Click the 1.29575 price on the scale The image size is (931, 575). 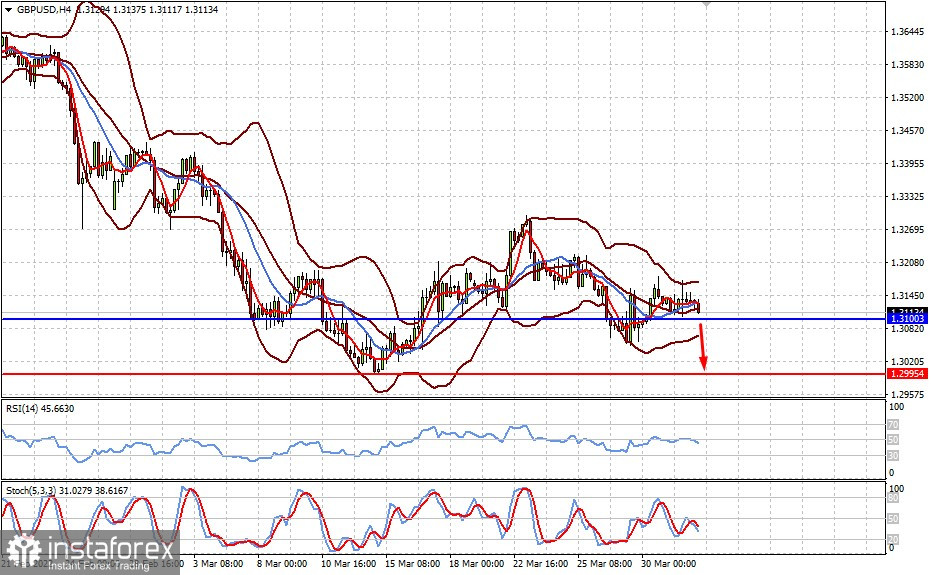[x=908, y=395]
